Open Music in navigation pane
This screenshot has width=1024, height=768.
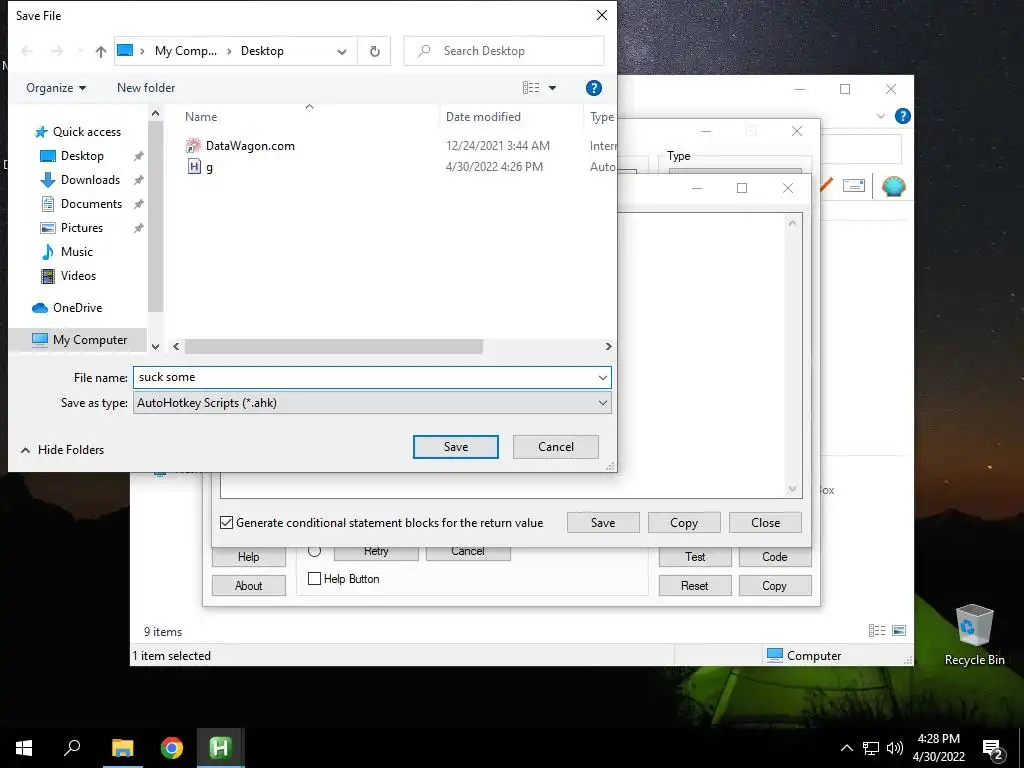tap(76, 251)
